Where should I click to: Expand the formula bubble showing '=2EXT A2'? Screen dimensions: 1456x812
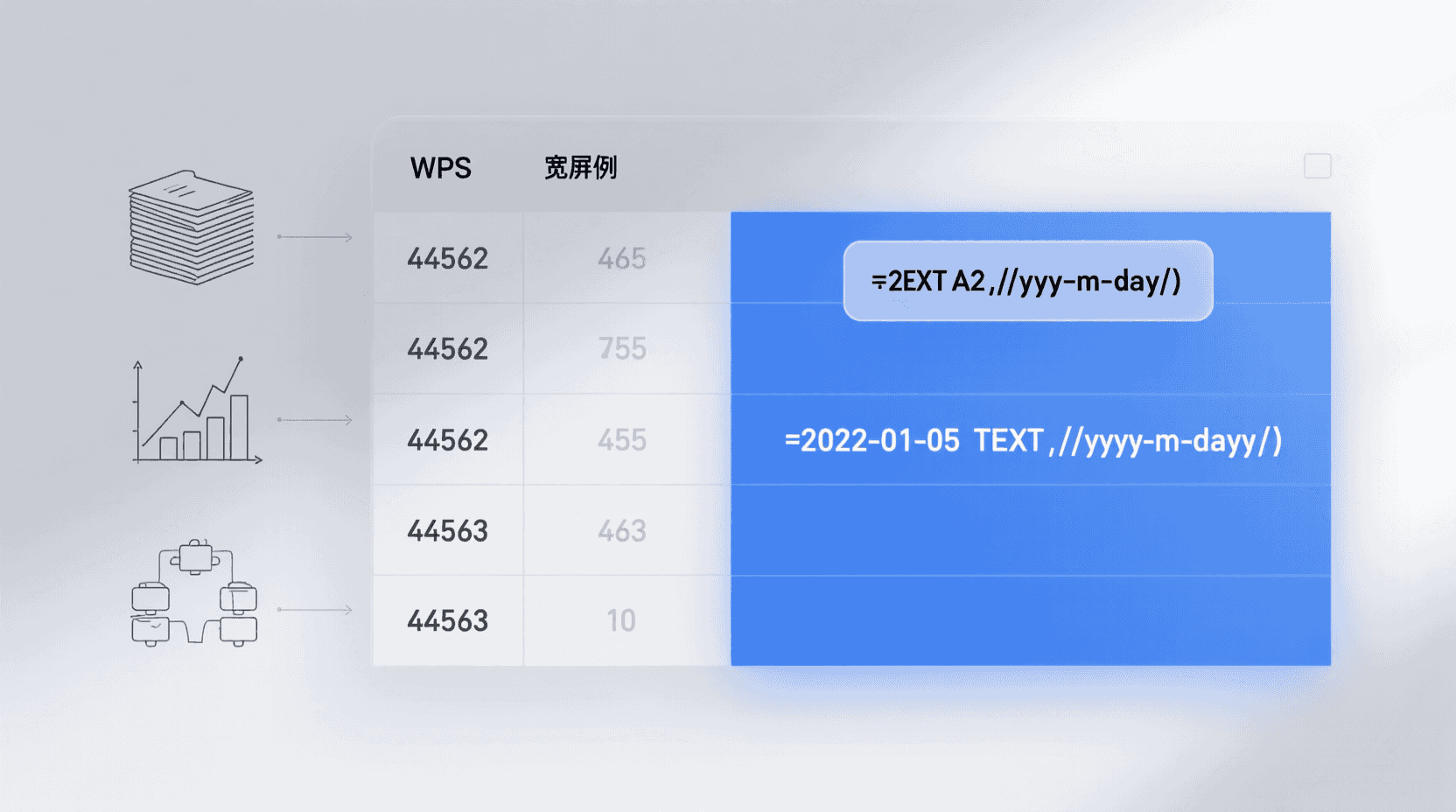(x=1028, y=282)
